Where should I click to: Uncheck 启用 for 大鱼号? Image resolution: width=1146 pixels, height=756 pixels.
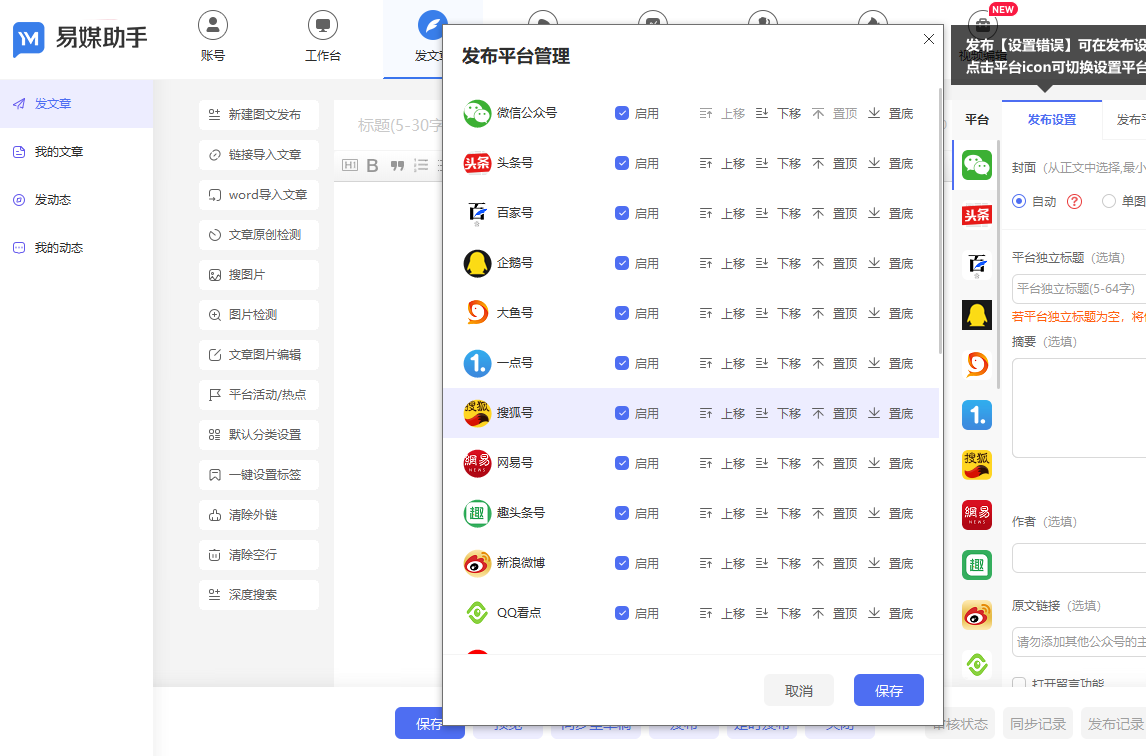coord(622,313)
